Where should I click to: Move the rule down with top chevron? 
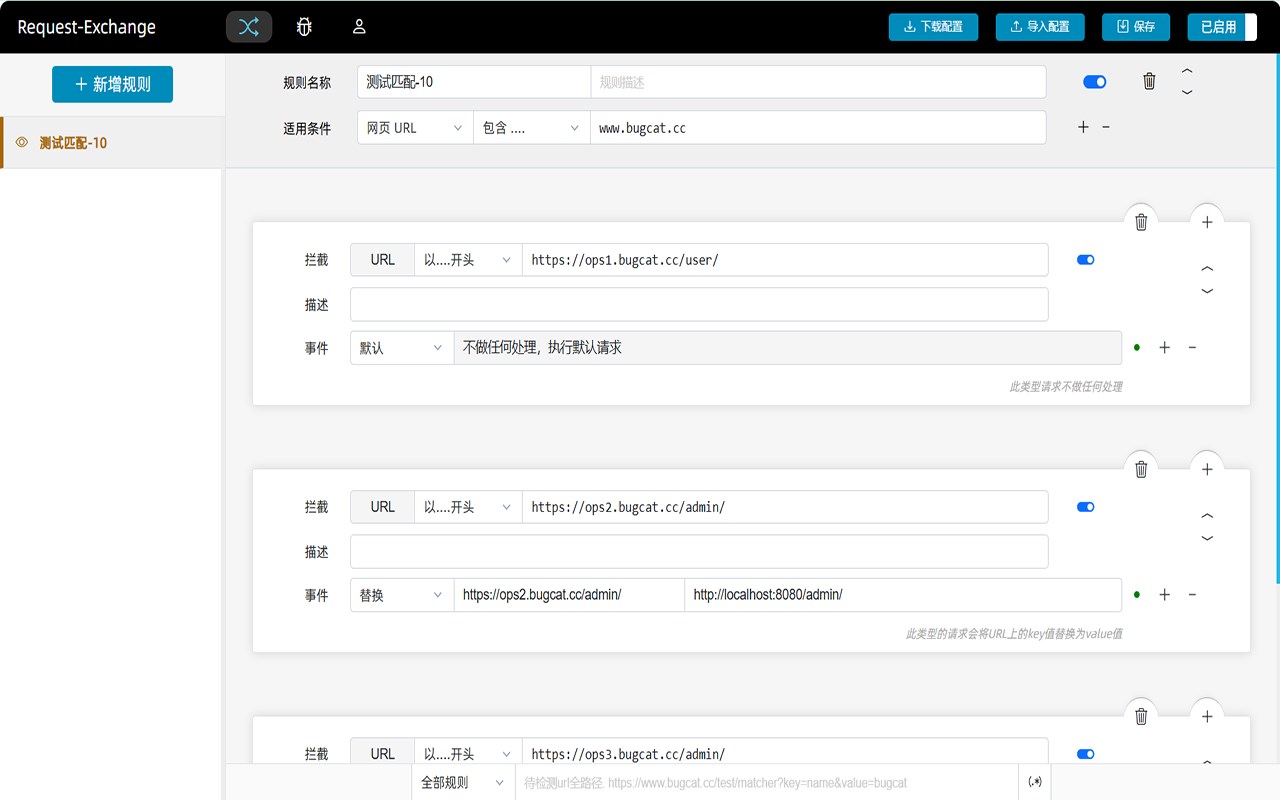point(1187,92)
